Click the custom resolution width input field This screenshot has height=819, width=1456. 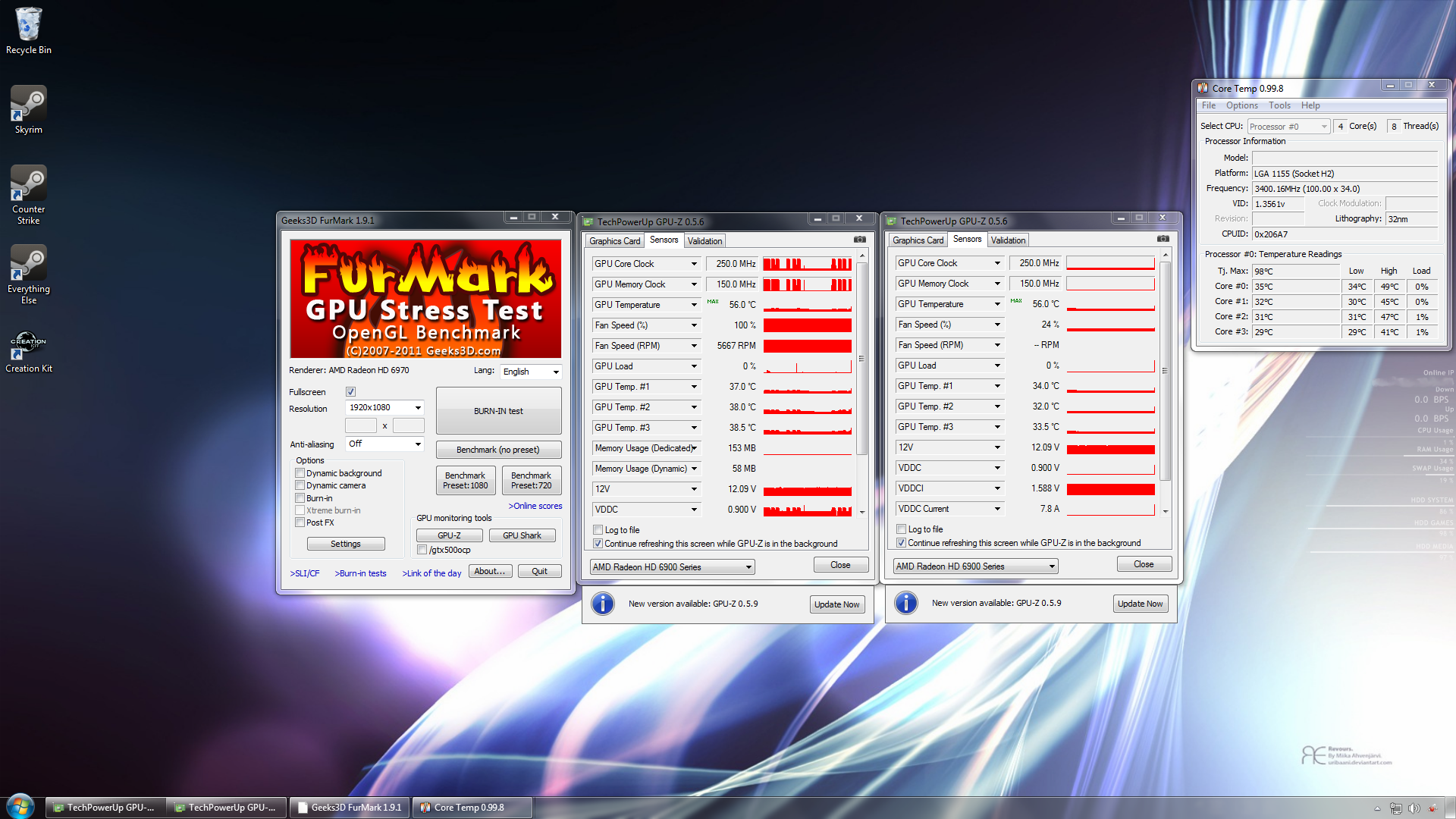pos(361,425)
